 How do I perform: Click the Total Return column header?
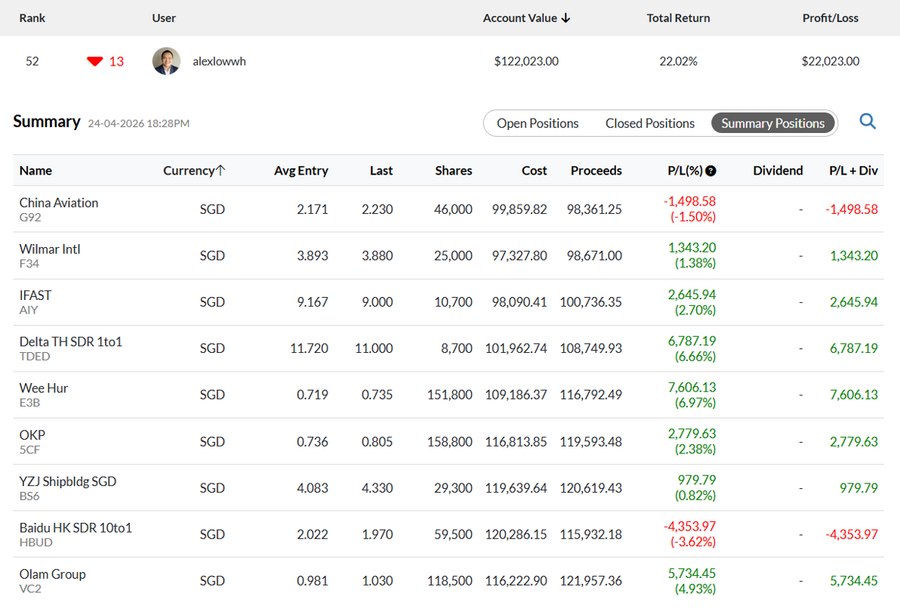point(678,18)
